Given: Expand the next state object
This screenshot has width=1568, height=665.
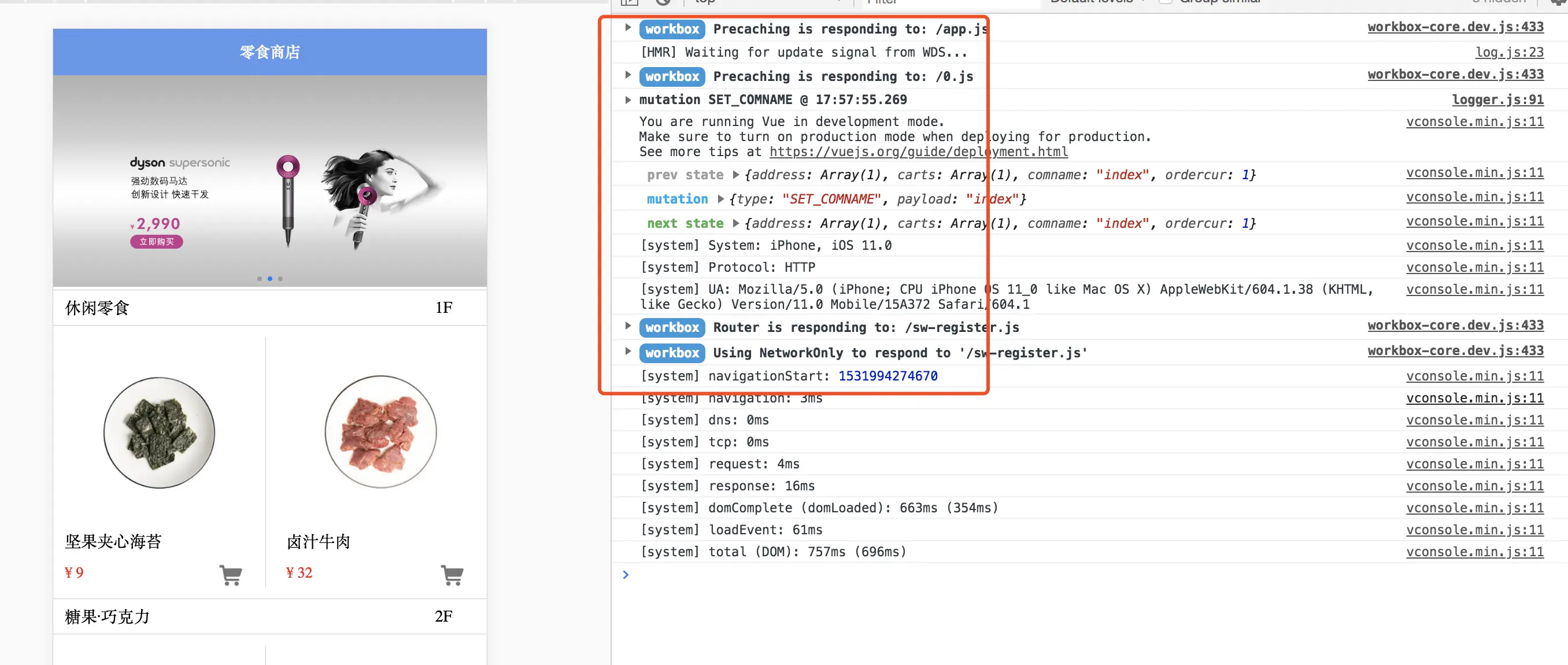Looking at the screenshot, I should click(x=735, y=223).
